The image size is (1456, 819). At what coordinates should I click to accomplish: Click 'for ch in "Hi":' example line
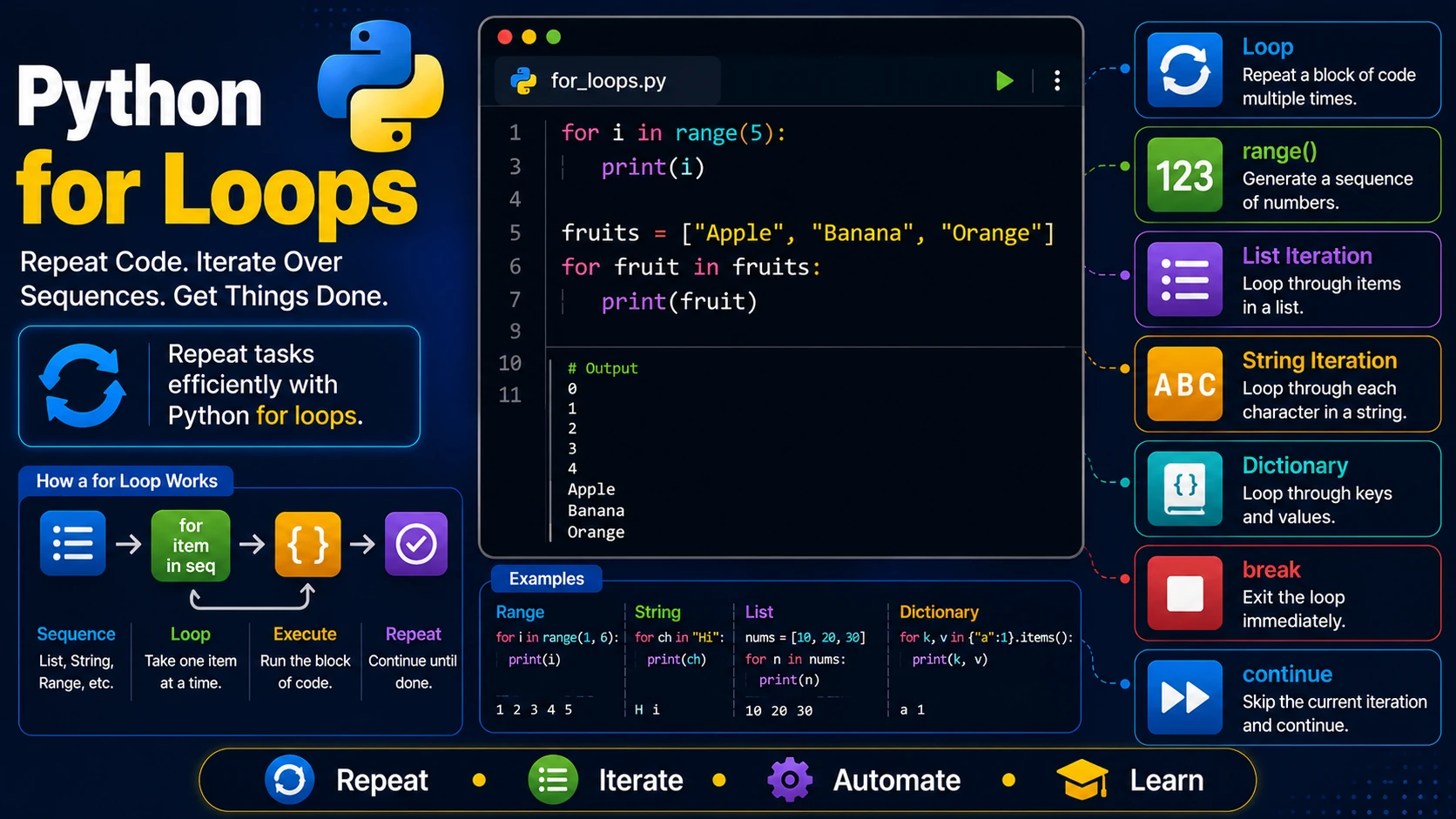679,637
